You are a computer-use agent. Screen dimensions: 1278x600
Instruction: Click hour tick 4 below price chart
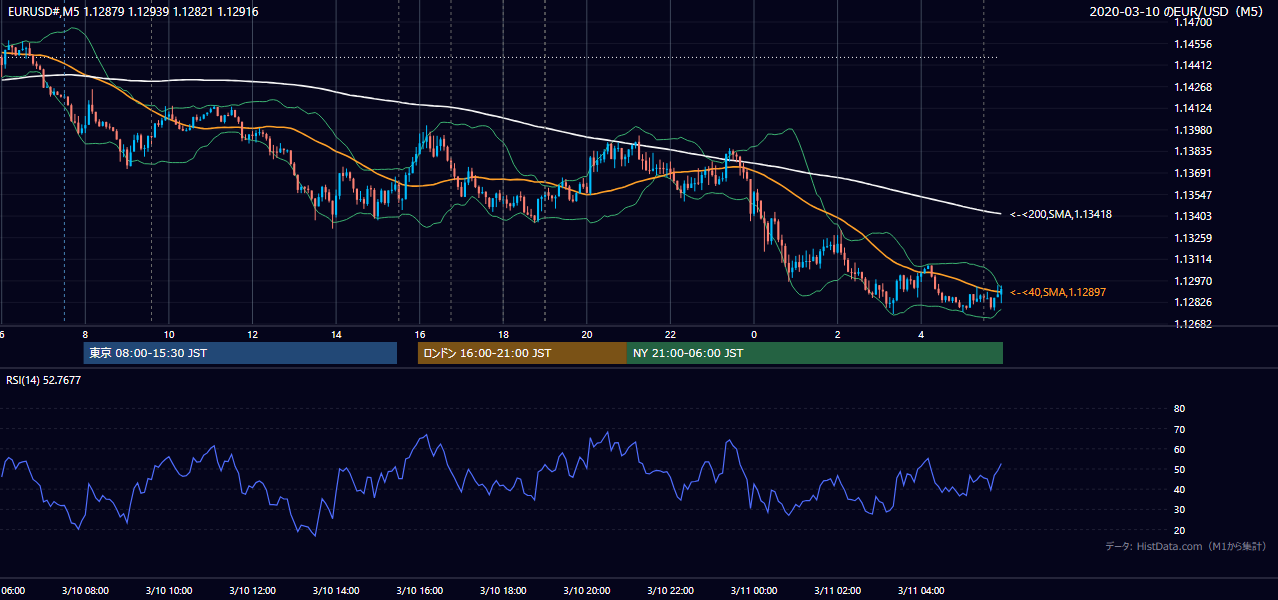click(x=921, y=334)
